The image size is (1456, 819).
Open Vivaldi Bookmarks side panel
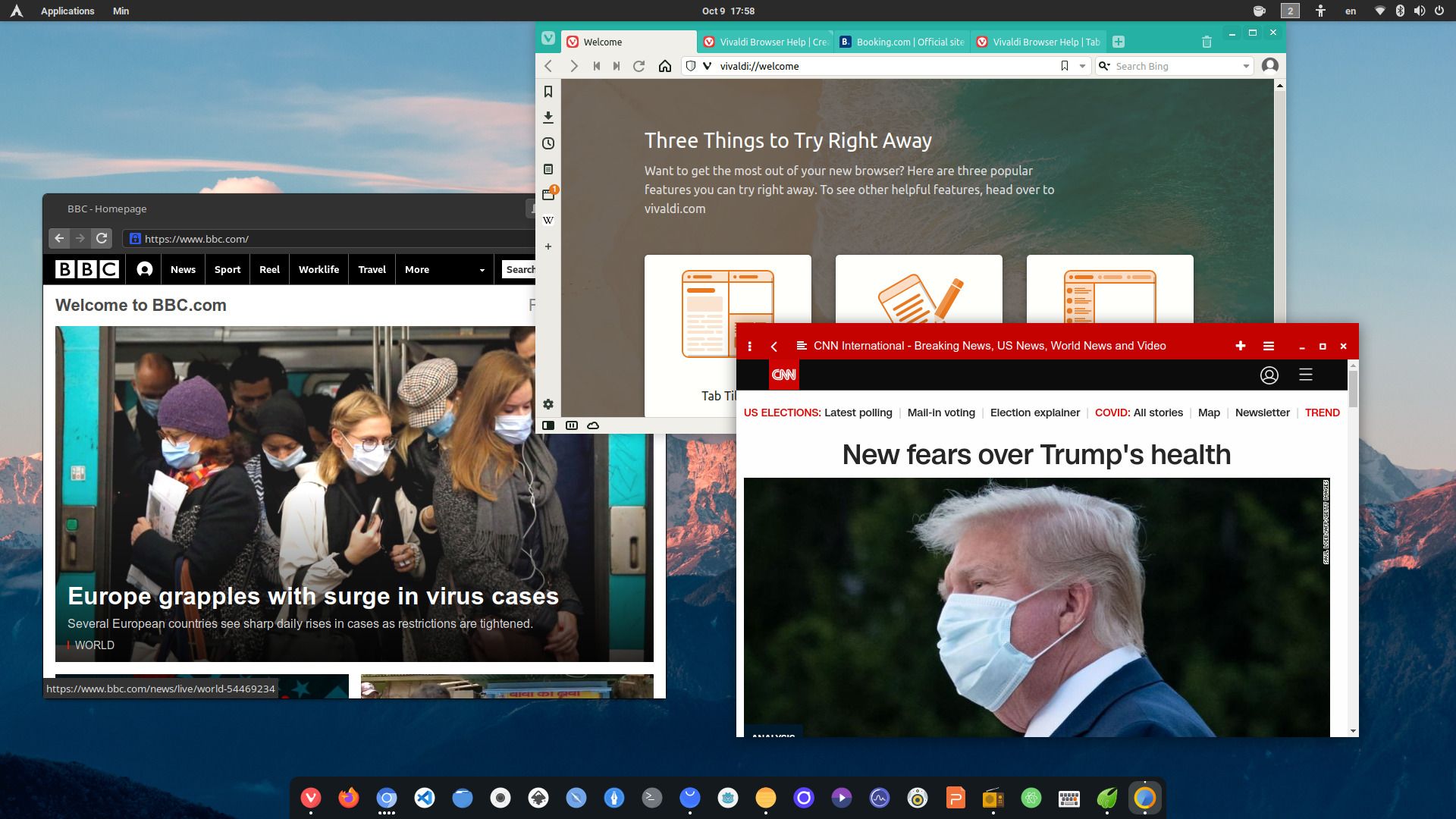pyautogui.click(x=548, y=92)
